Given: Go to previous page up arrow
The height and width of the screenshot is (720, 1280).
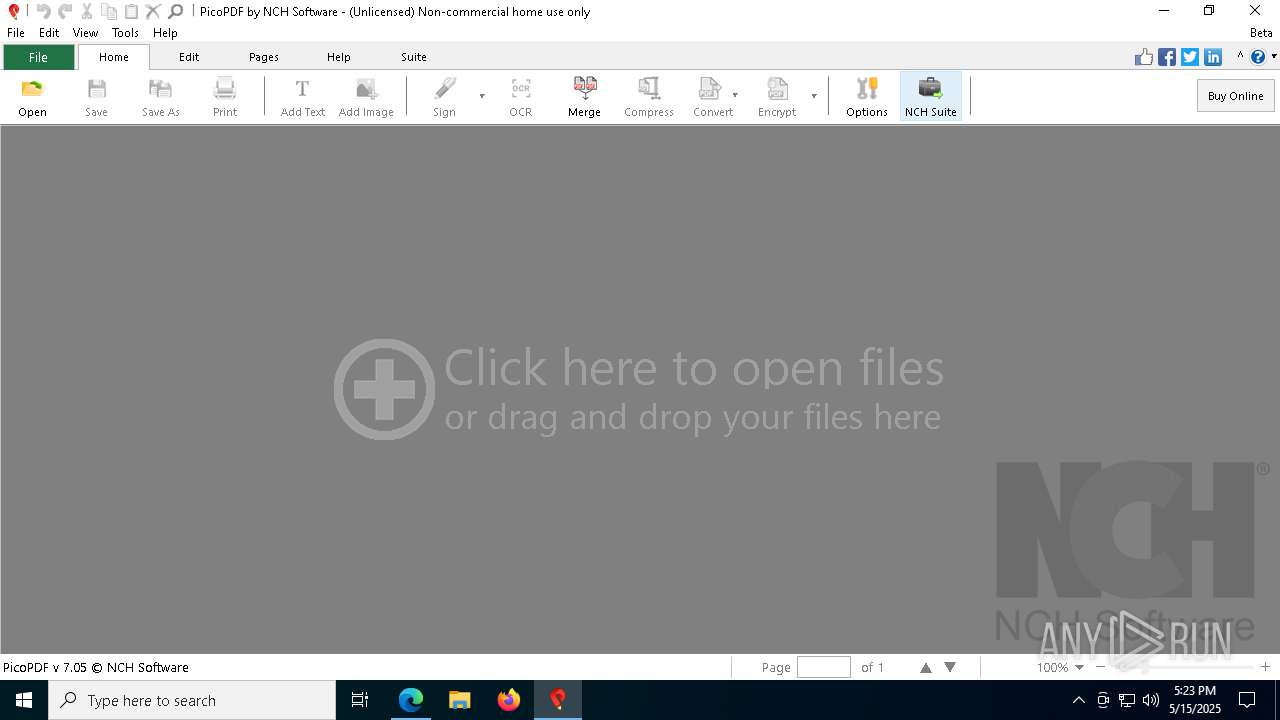Looking at the screenshot, I should pos(925,667).
